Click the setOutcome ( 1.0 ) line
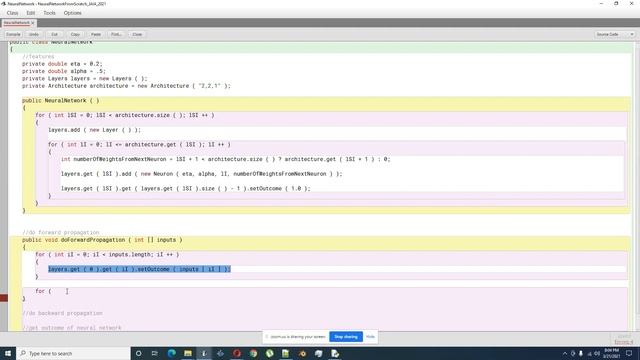 point(186,189)
